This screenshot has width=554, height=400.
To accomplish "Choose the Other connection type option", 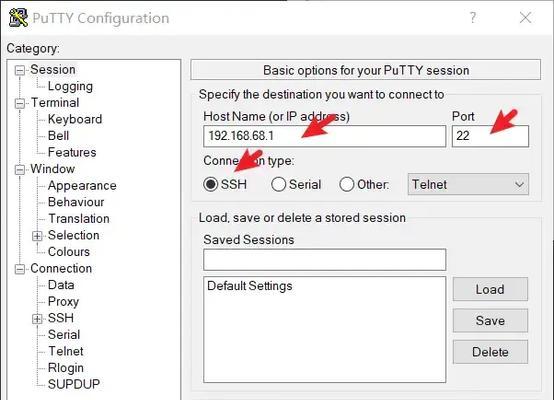I will tap(346, 184).
